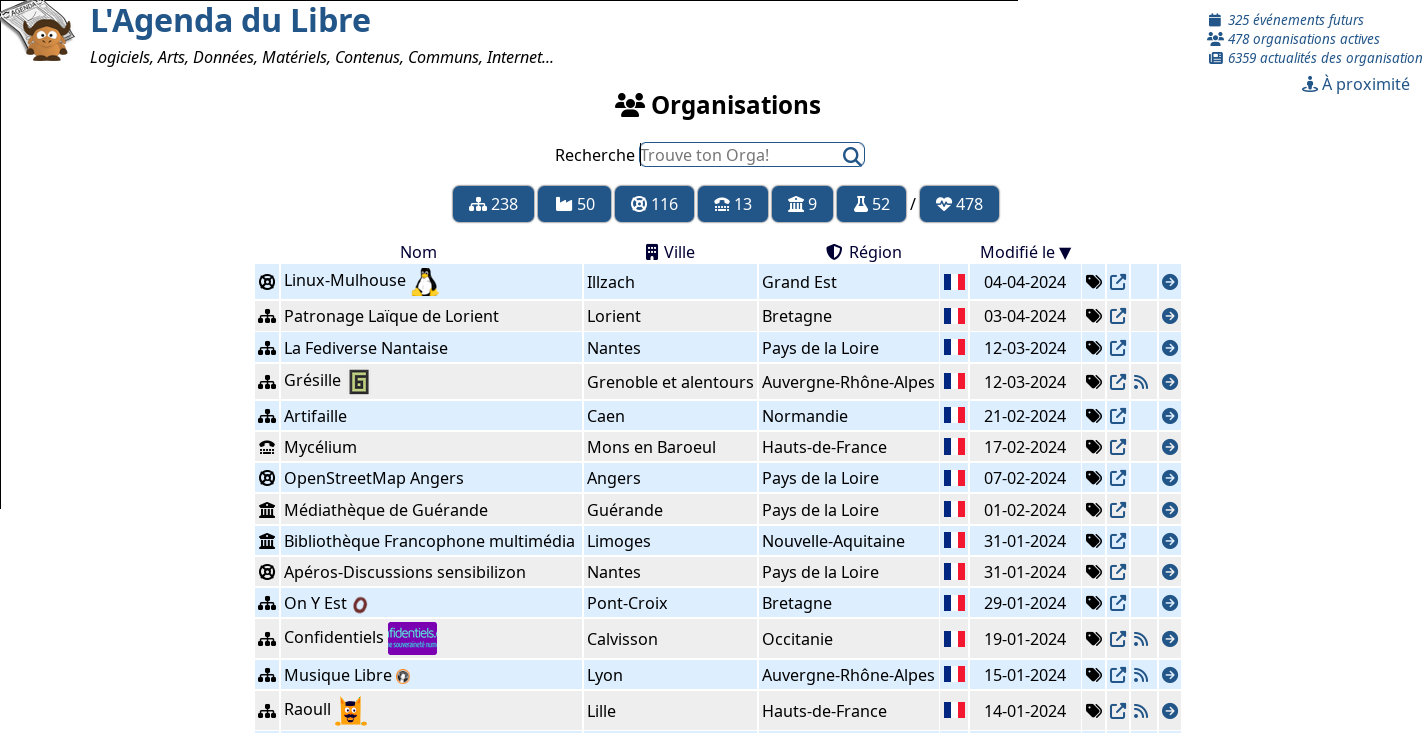Screen dimensions: 1423x733
Task: Sort table by Ville column
Action: (670, 252)
